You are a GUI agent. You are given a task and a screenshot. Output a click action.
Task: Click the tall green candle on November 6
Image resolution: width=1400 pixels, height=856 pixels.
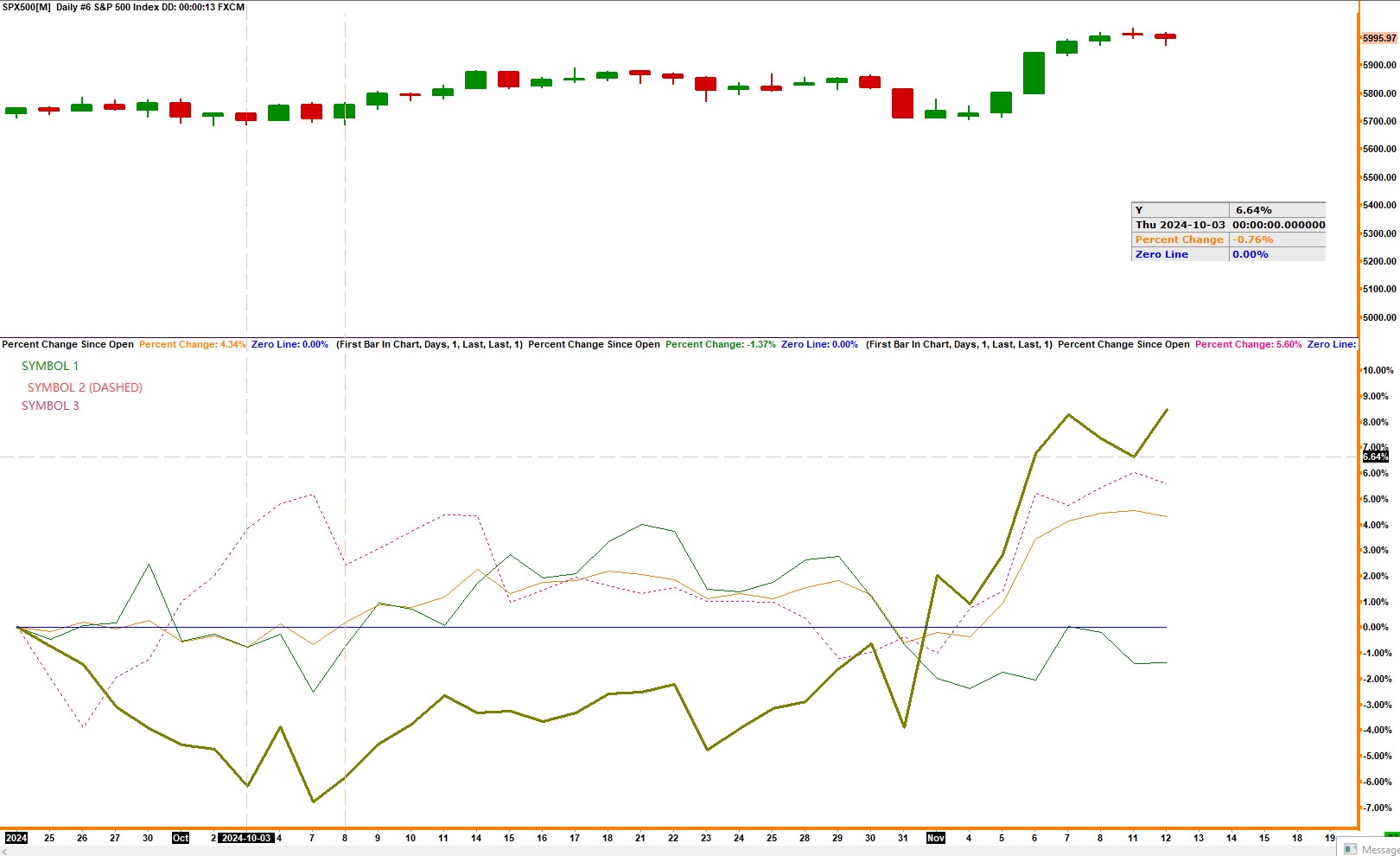click(1034, 73)
